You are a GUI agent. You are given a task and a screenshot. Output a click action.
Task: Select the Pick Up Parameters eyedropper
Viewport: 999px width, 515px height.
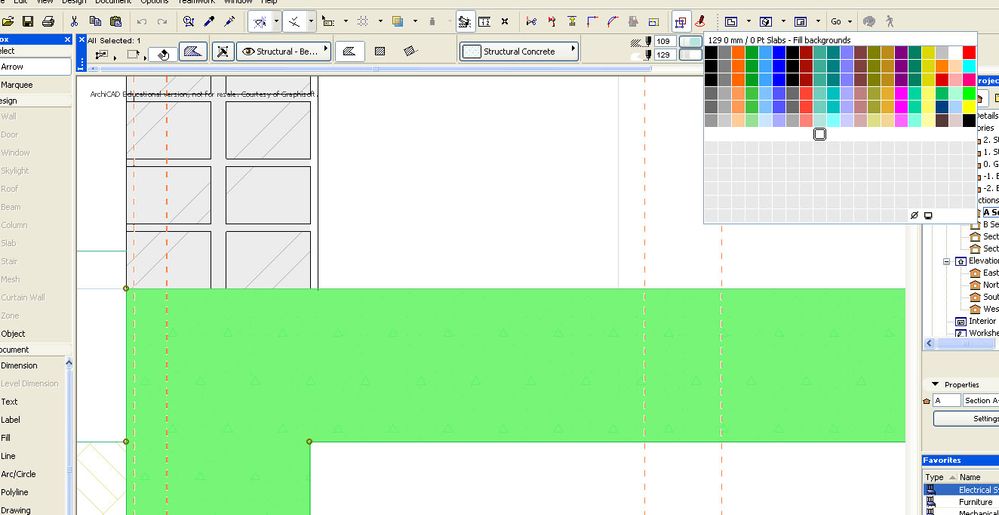click(x=209, y=22)
